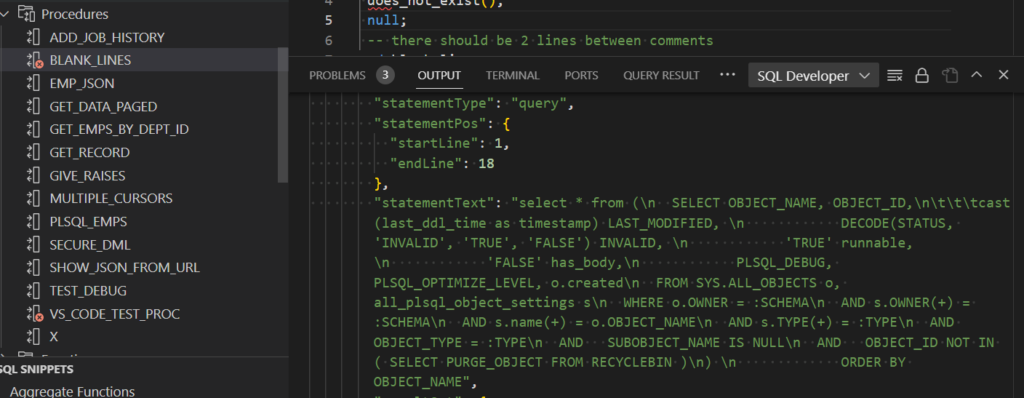Click the MULTIPLE_CURSORS procedure icon
The height and width of the screenshot is (398, 1024).
point(33,198)
